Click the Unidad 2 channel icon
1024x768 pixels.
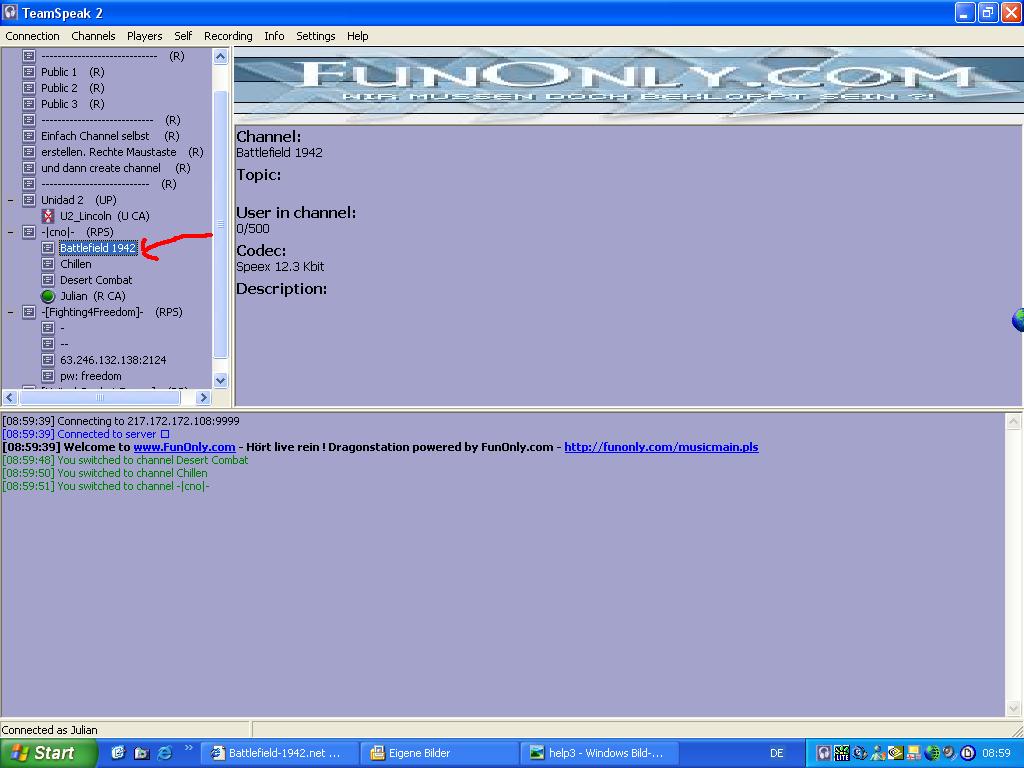click(x=29, y=200)
